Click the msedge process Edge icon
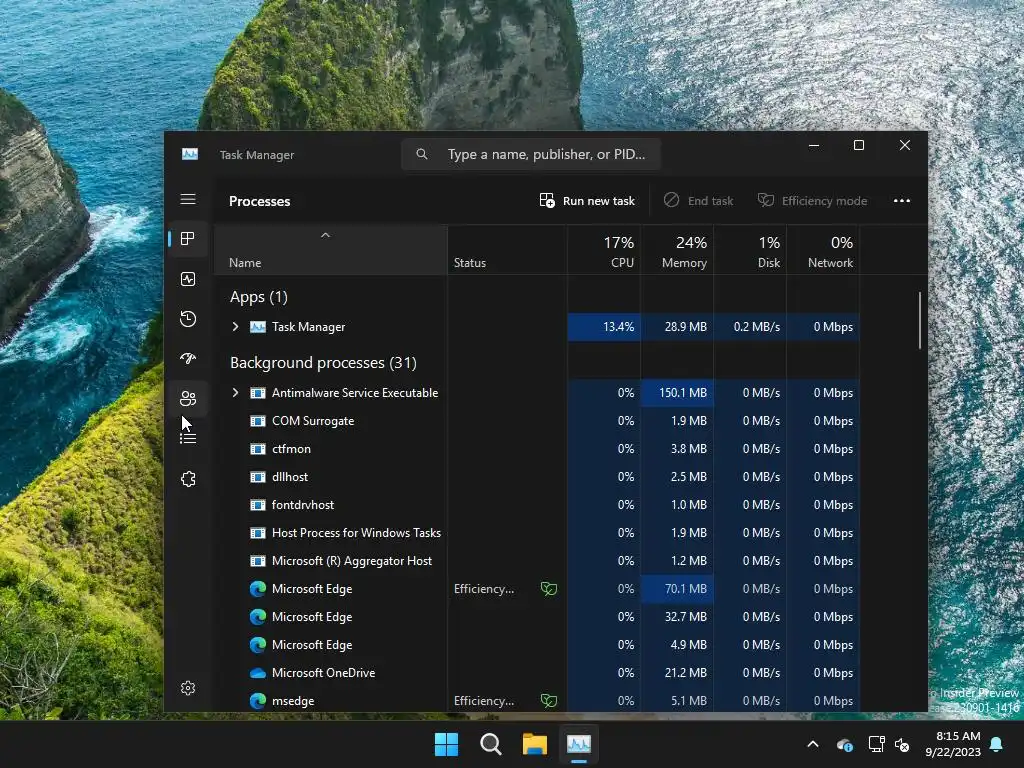This screenshot has height=768, width=1024. click(x=258, y=701)
